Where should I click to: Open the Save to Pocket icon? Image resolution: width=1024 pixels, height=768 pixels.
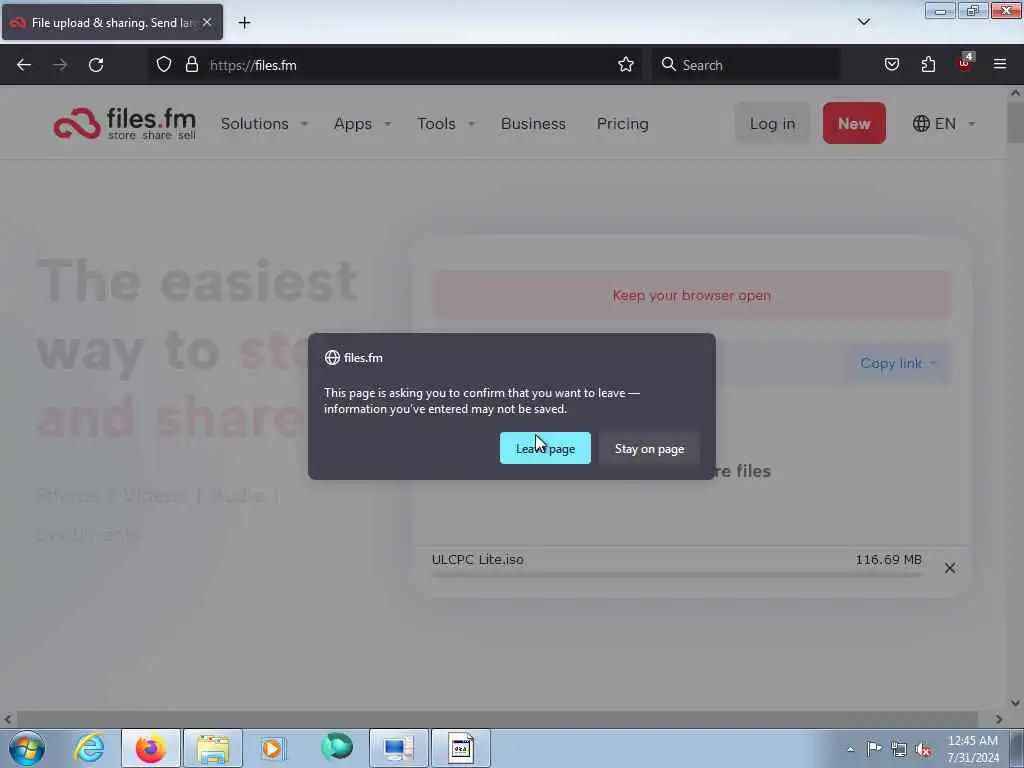tap(891, 64)
